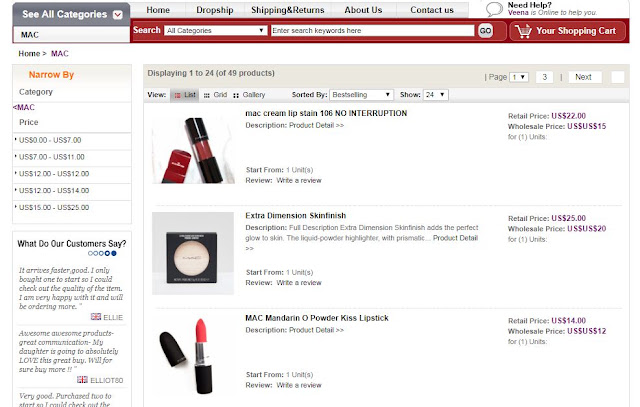Filter by price US$7.00 - US$11.00

pyautogui.click(x=51, y=157)
